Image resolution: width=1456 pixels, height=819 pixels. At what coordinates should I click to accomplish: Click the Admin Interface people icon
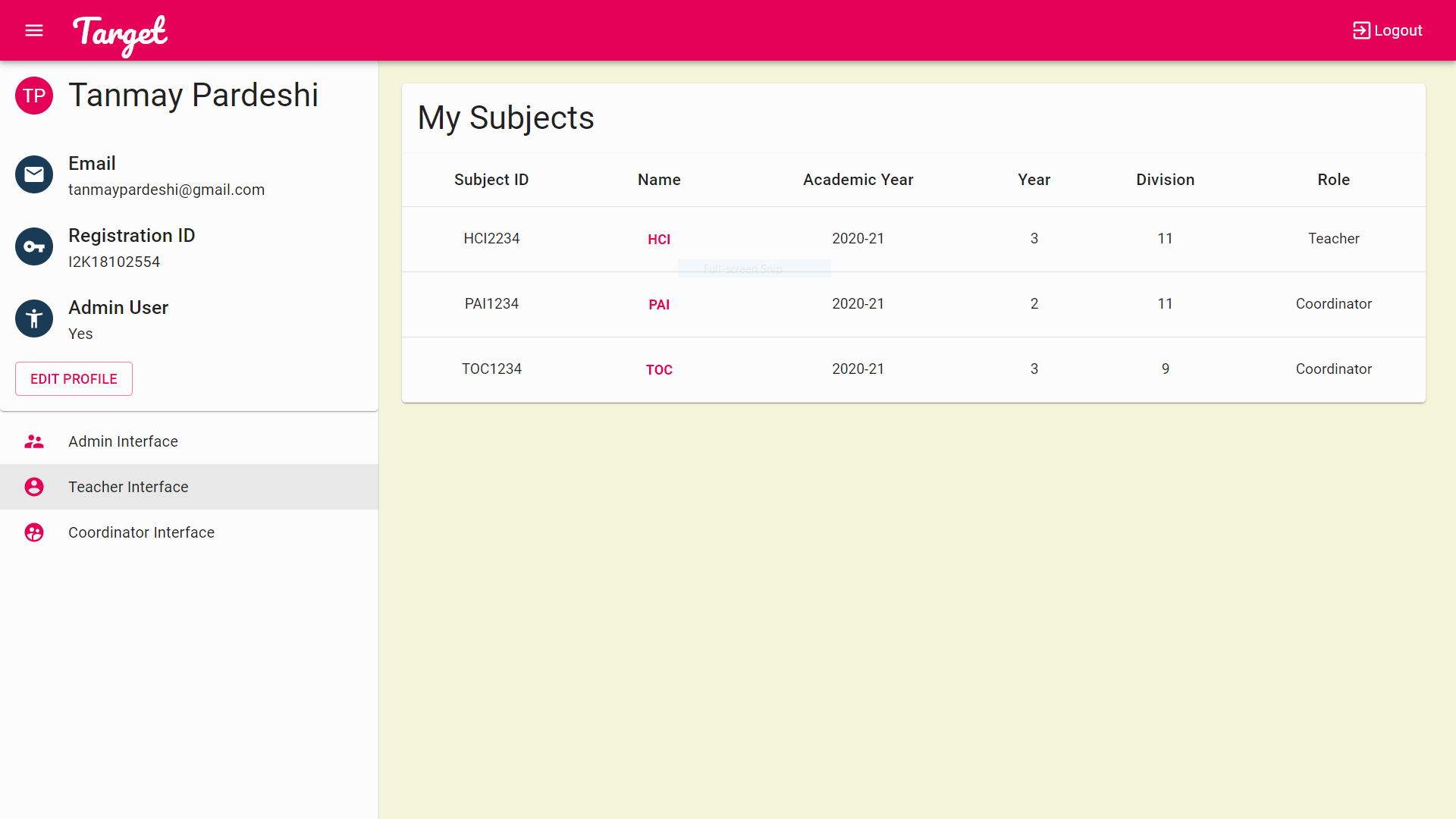tap(34, 441)
